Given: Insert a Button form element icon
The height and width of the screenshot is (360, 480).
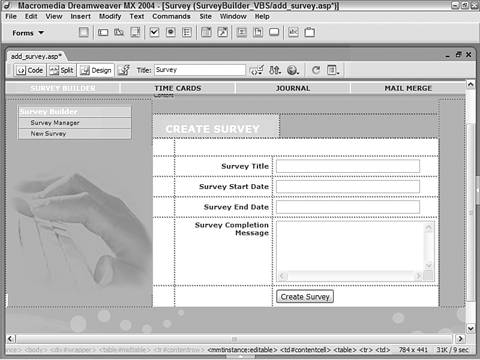Looking at the screenshot, I should point(274,32).
